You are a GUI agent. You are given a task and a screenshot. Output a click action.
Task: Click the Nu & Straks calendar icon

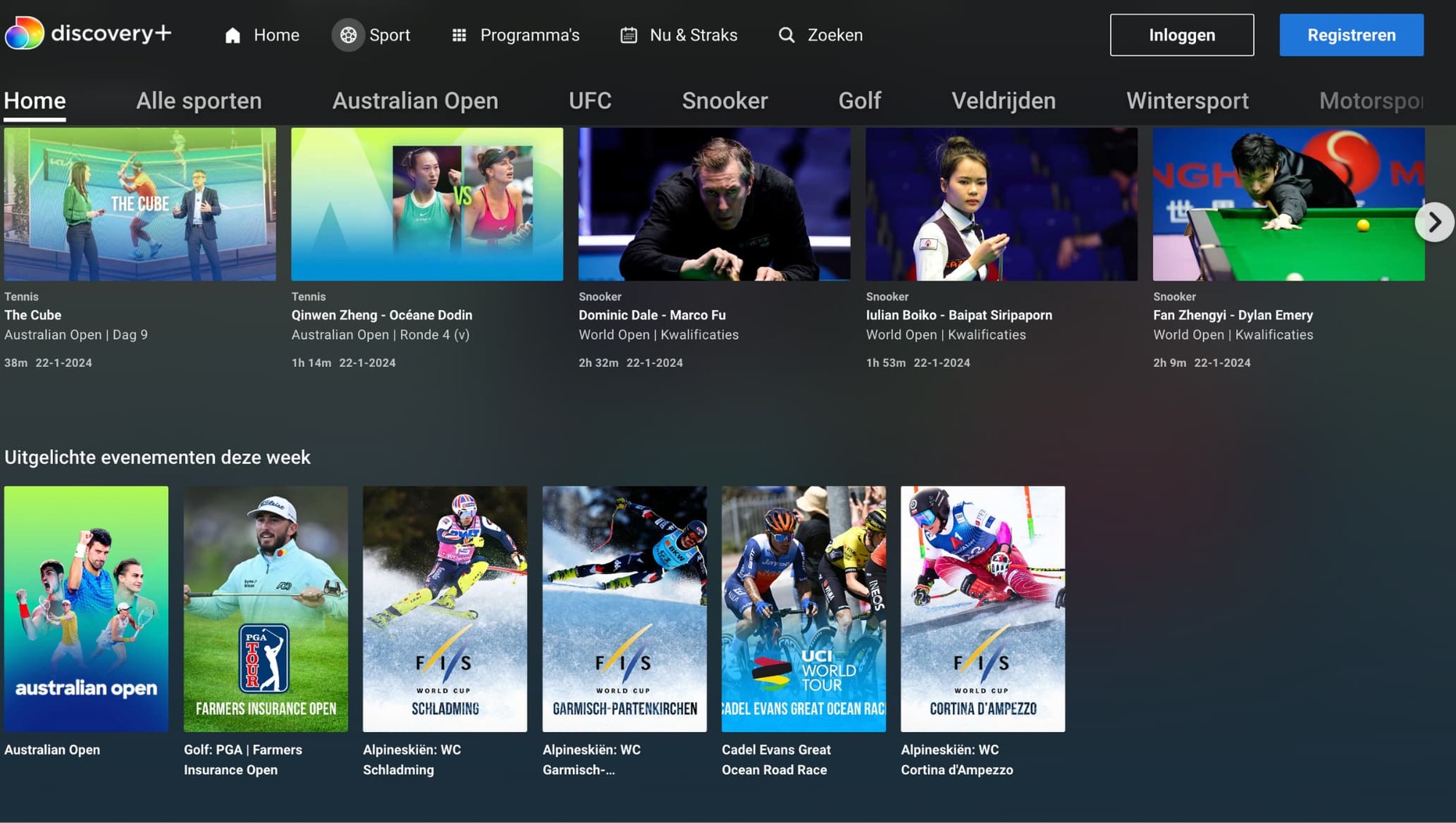628,35
